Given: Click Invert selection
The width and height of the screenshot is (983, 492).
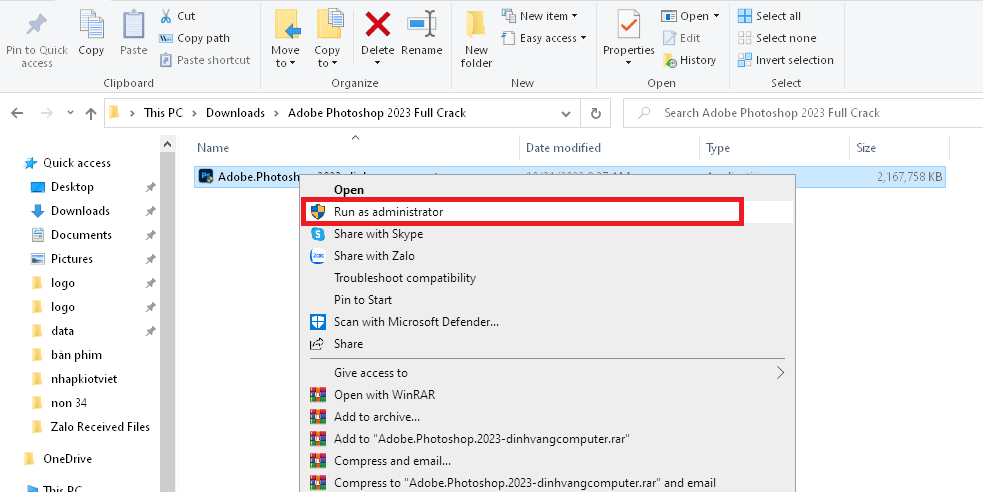Looking at the screenshot, I should point(786,60).
